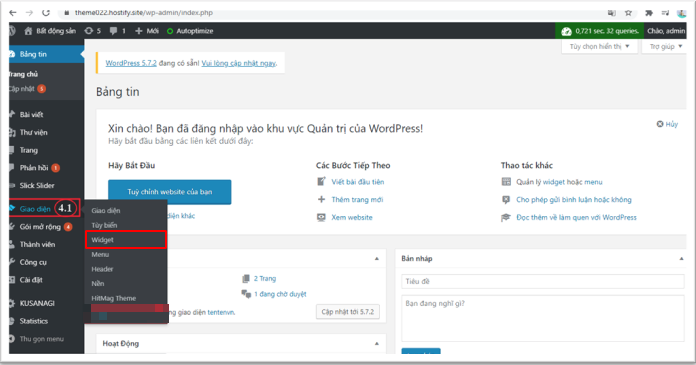Click the WordPress logo icon
The width and height of the screenshot is (696, 365).
tap(12, 31)
